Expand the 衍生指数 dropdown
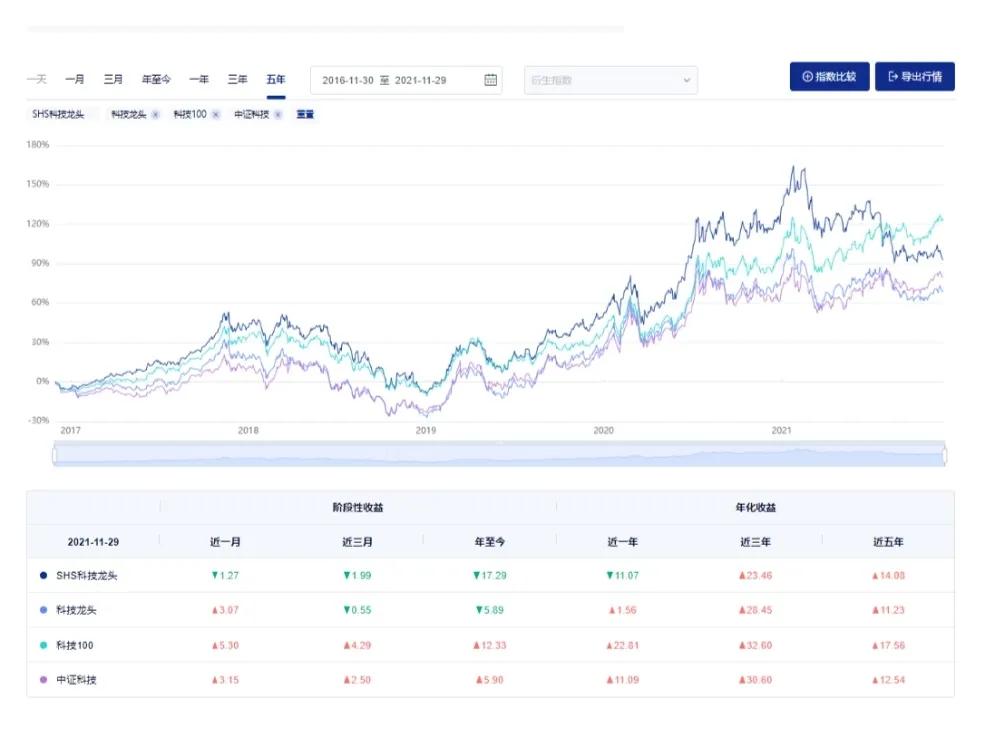Screen dimensions: 987x736 (x=610, y=80)
